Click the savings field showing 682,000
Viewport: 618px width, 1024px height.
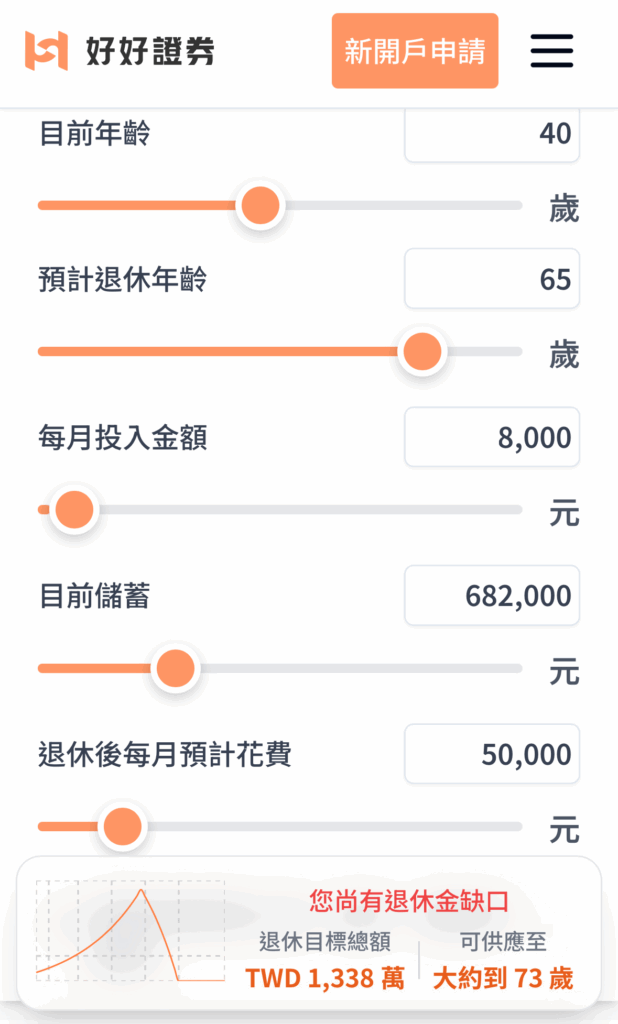click(x=491, y=595)
